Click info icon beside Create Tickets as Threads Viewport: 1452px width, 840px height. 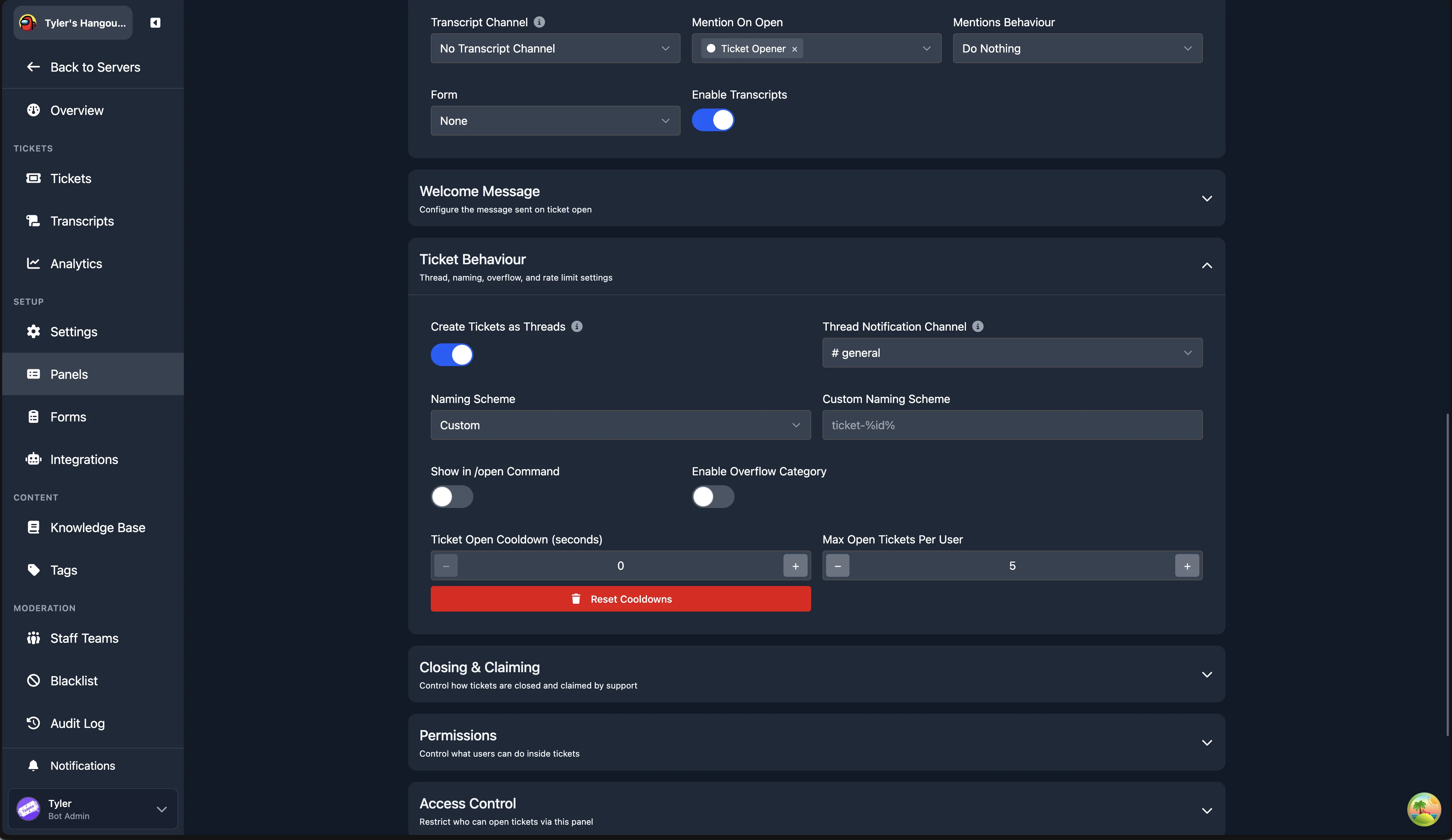(577, 327)
